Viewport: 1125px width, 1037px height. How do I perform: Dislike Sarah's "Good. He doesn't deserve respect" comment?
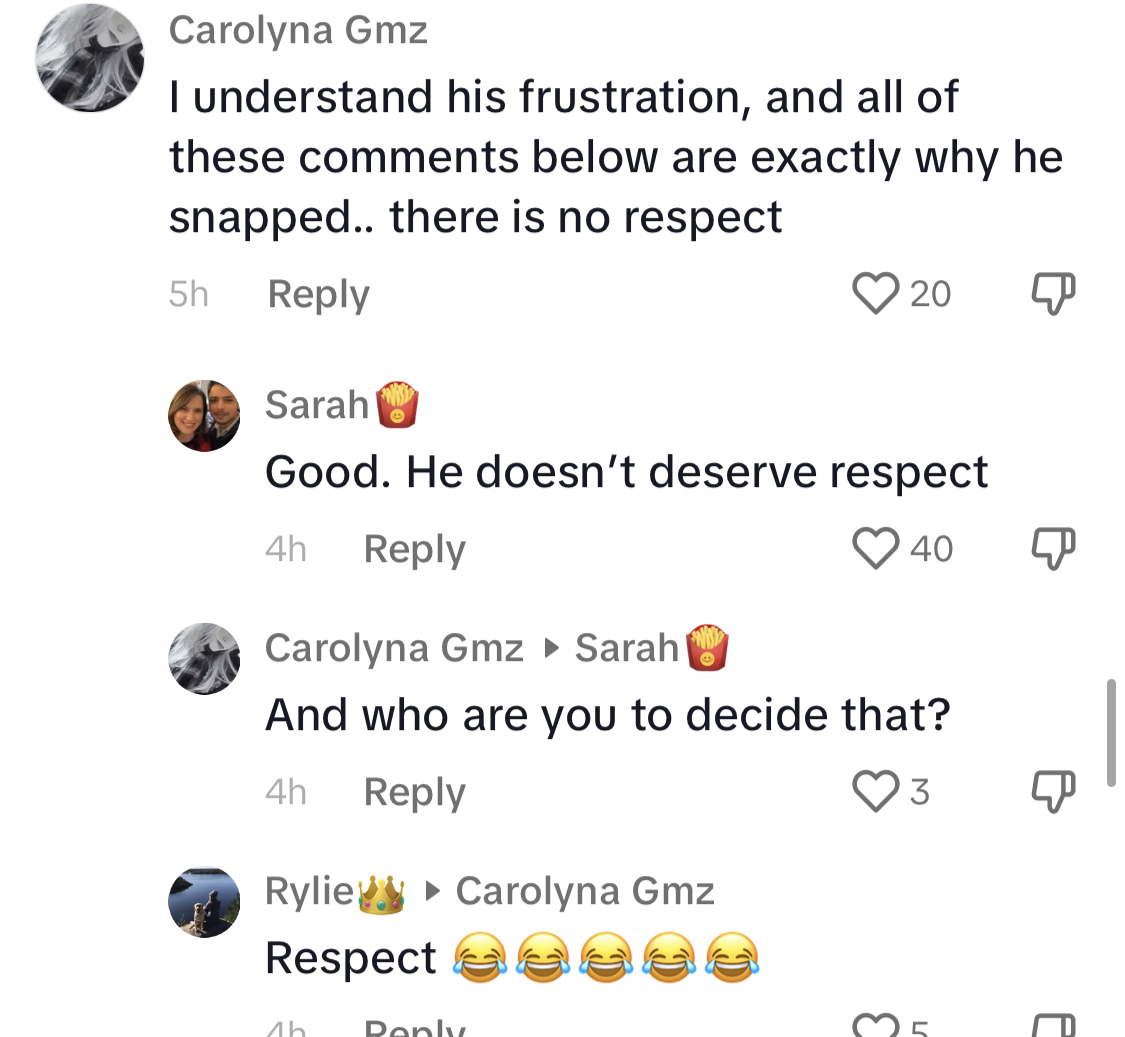(1053, 549)
